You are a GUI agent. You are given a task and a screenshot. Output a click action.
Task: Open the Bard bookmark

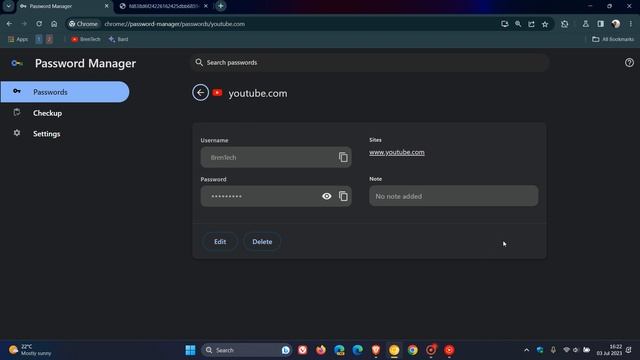tap(118, 39)
